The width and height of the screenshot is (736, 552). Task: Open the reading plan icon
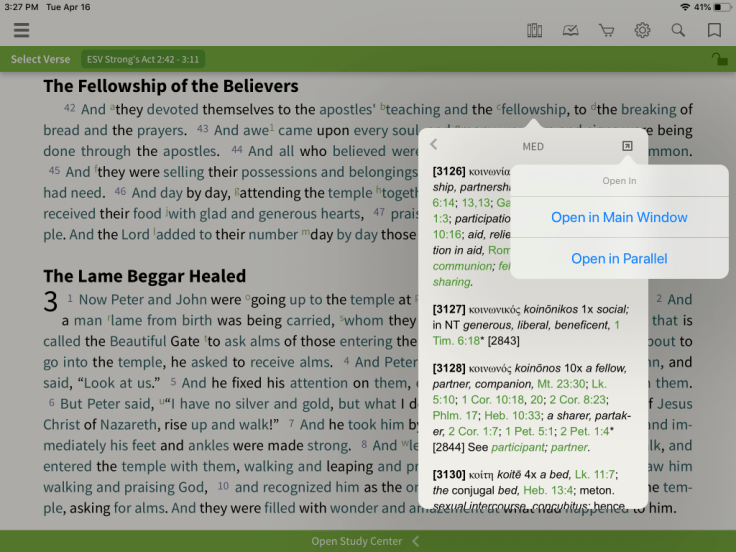click(570, 30)
